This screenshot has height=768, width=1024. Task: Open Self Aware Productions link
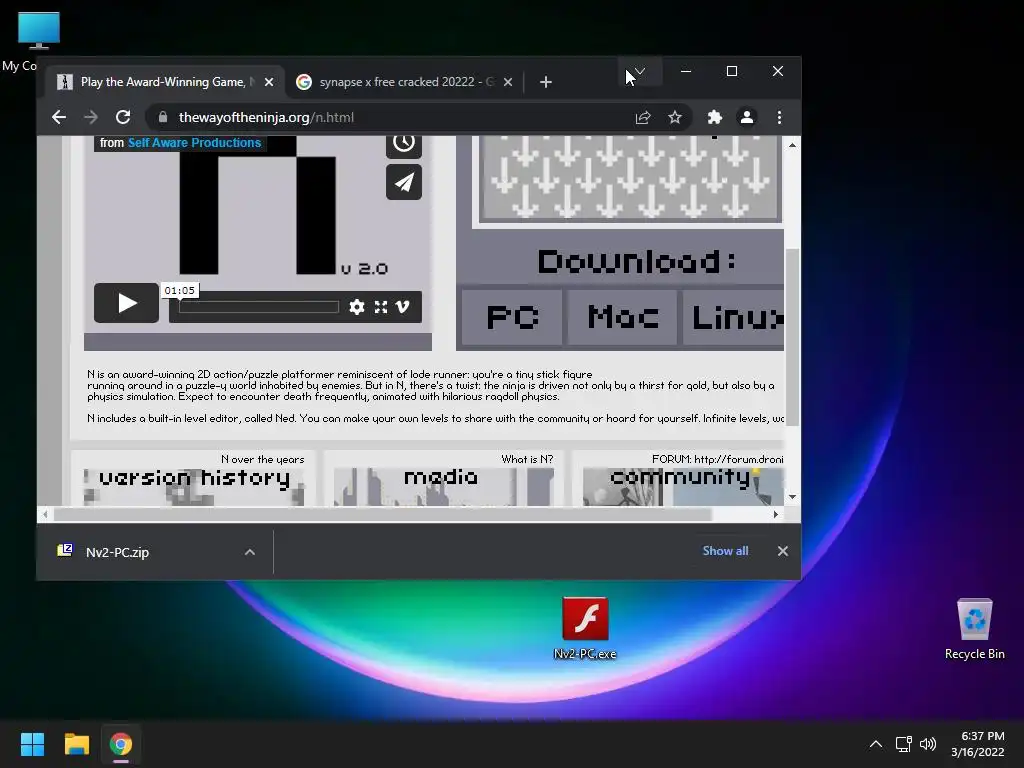coord(194,143)
